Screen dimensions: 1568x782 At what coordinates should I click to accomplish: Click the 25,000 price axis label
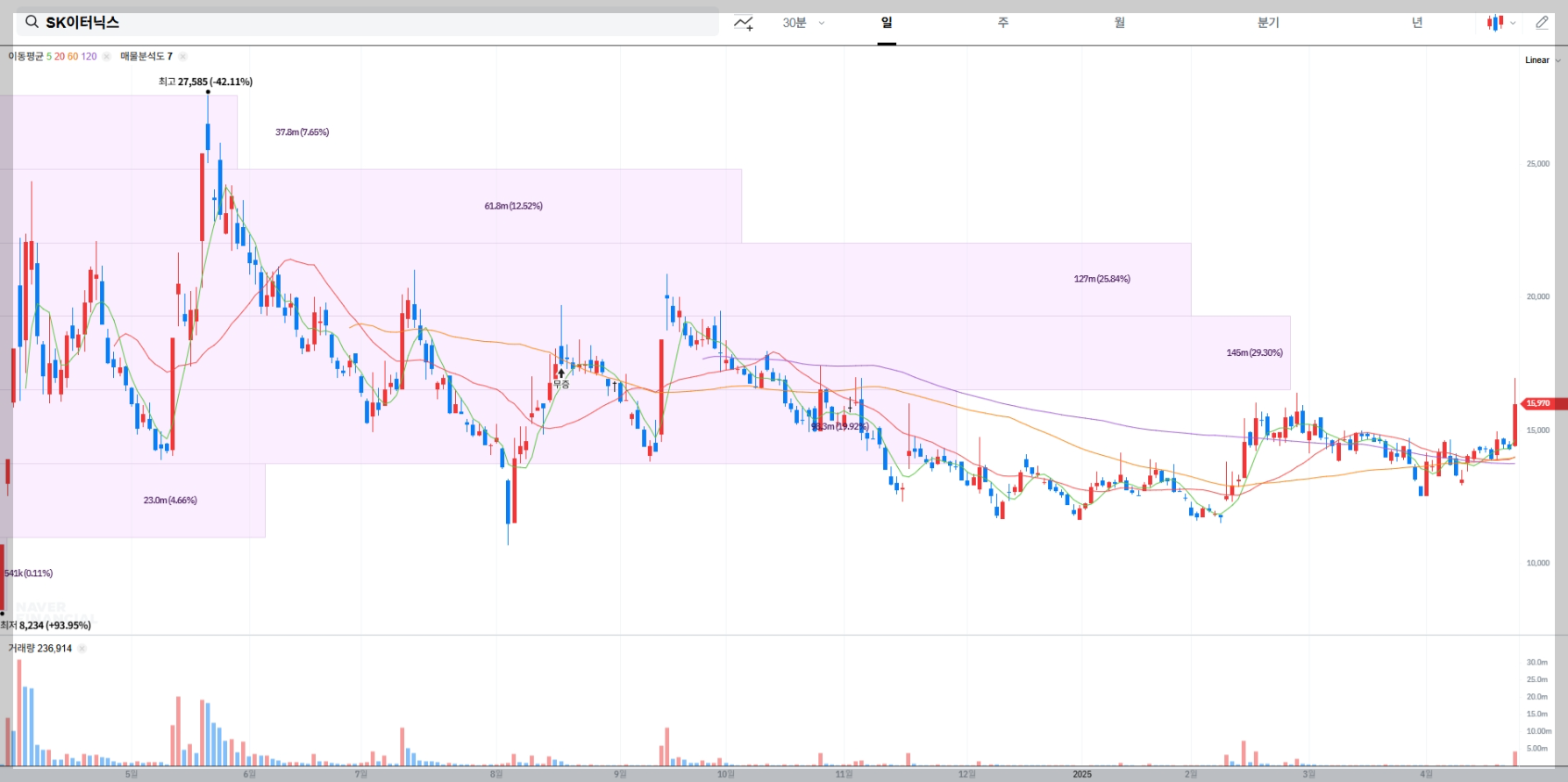(x=1538, y=164)
